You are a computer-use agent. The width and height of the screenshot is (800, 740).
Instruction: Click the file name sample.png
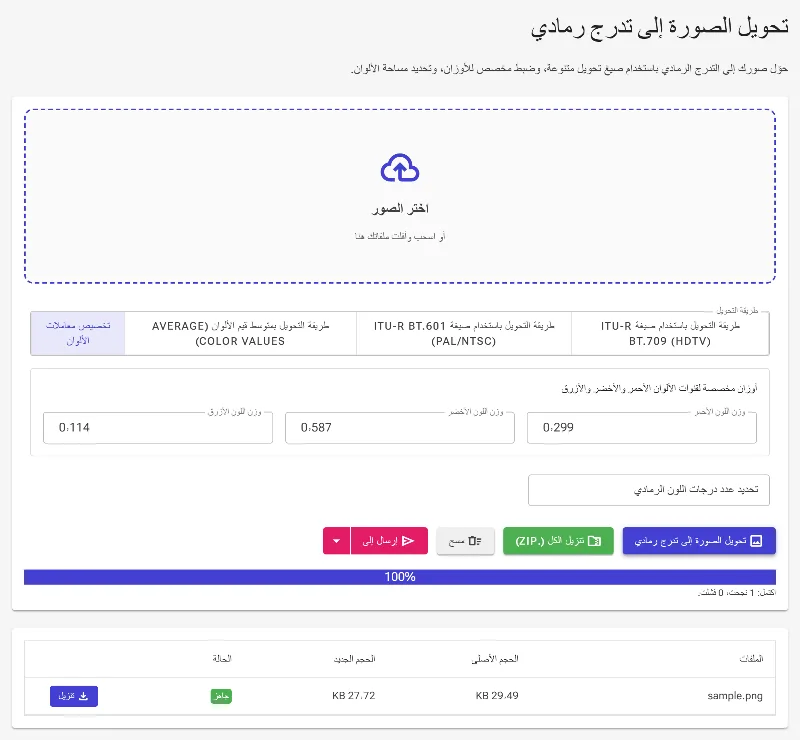pos(735,696)
